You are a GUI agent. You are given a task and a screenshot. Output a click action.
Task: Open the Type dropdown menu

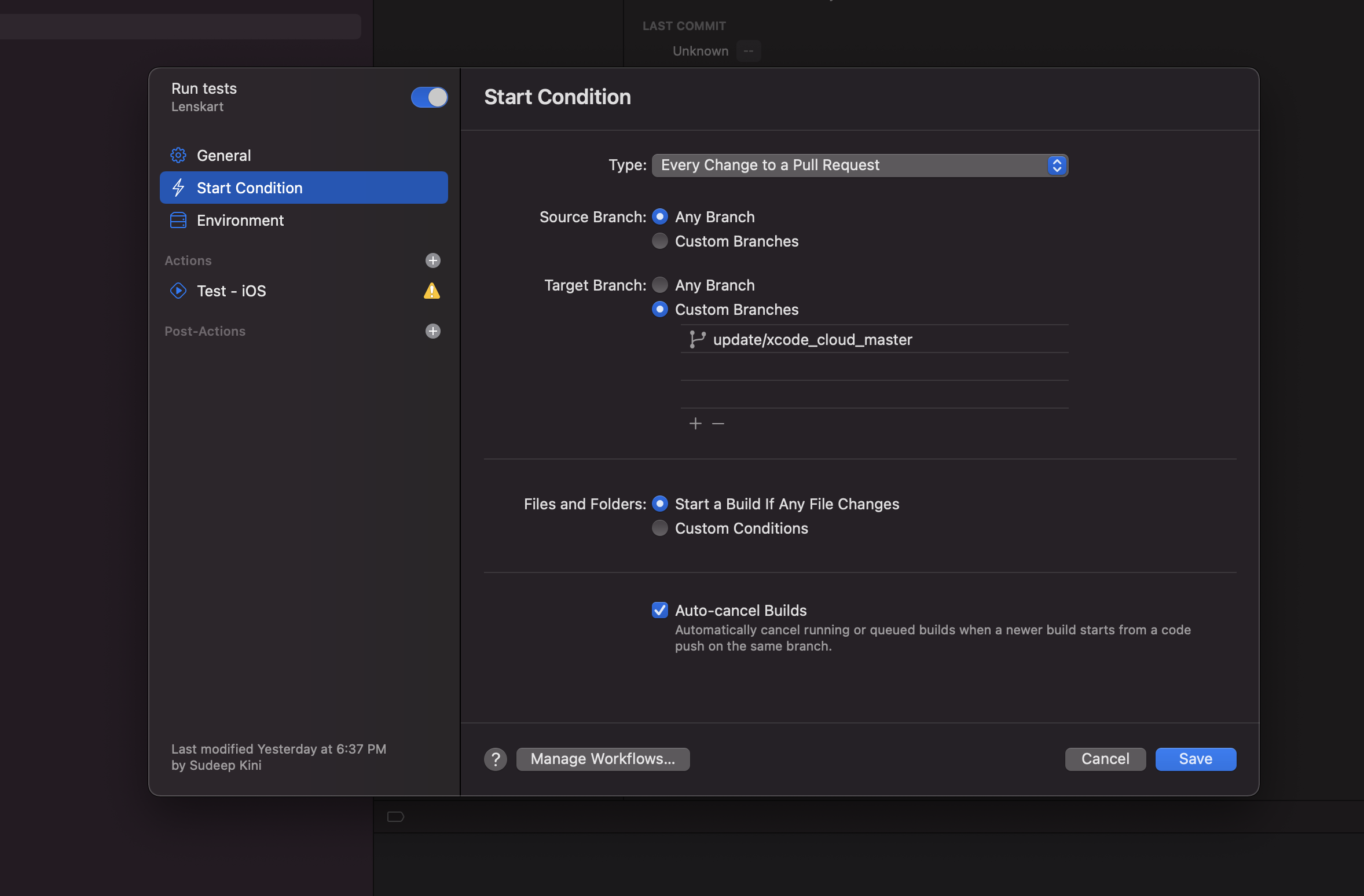coord(860,166)
